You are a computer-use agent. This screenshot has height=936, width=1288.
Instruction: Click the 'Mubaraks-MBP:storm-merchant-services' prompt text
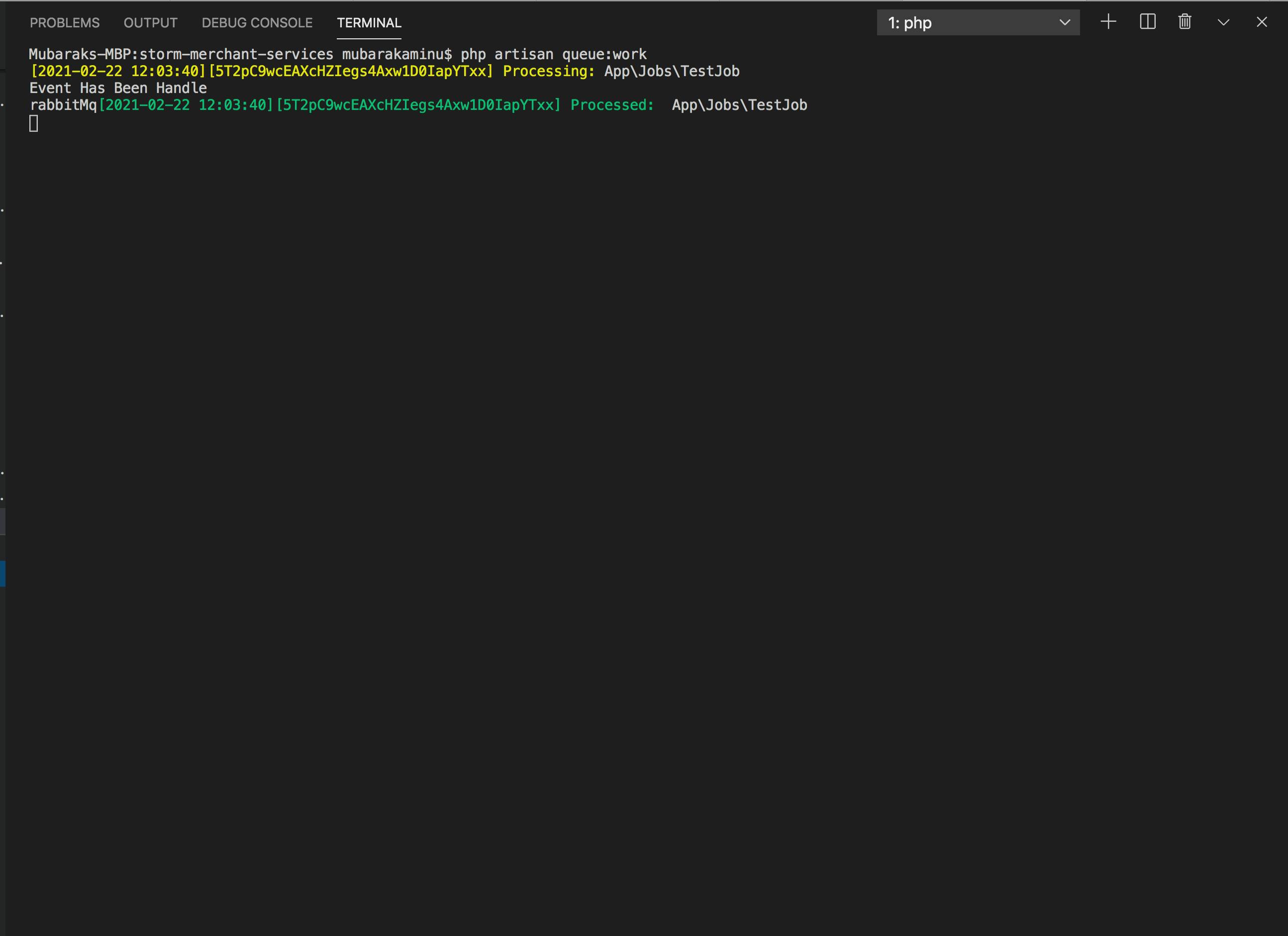tap(181, 55)
